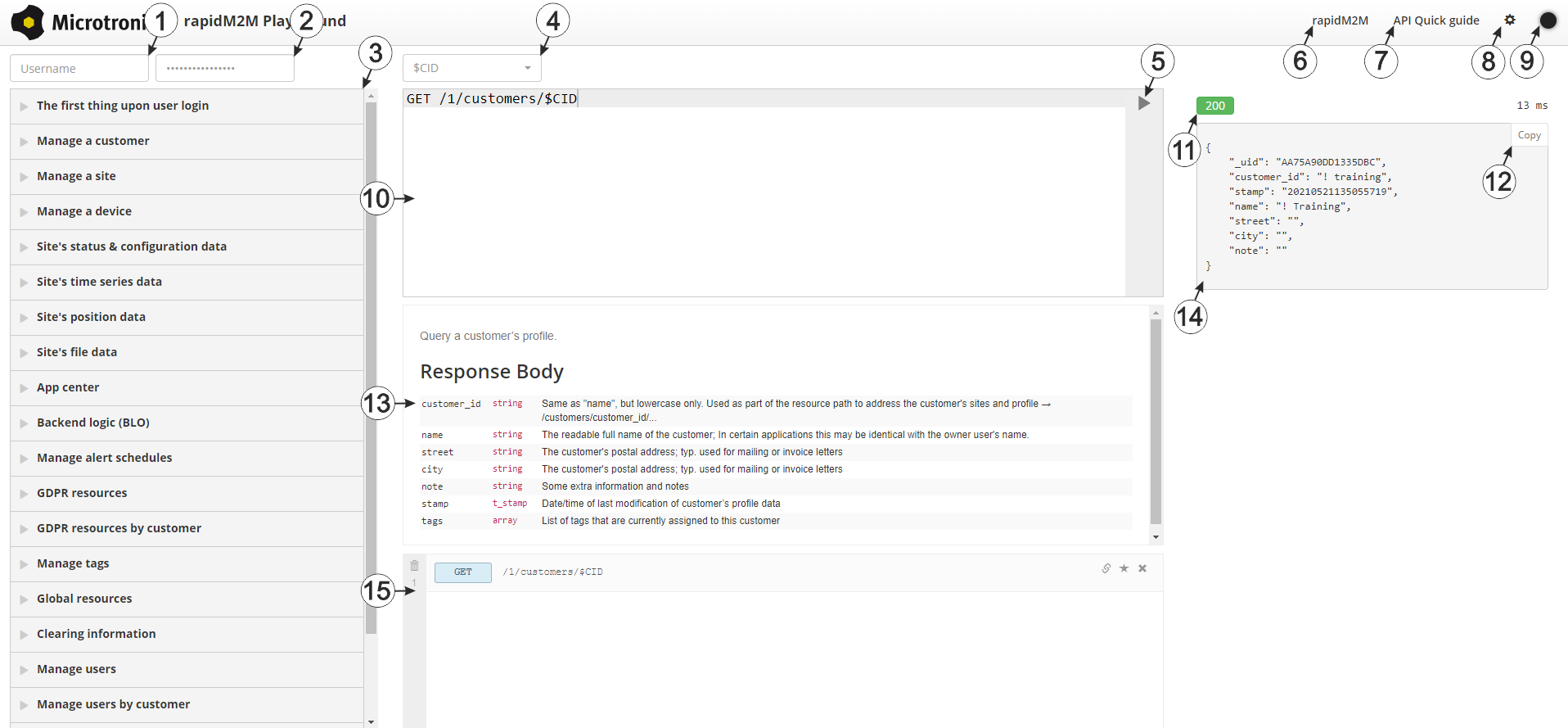This screenshot has height=728, width=1568.
Task: Expand the 'Backend logic (BLO)' section
Action: pyautogui.click(x=93, y=423)
